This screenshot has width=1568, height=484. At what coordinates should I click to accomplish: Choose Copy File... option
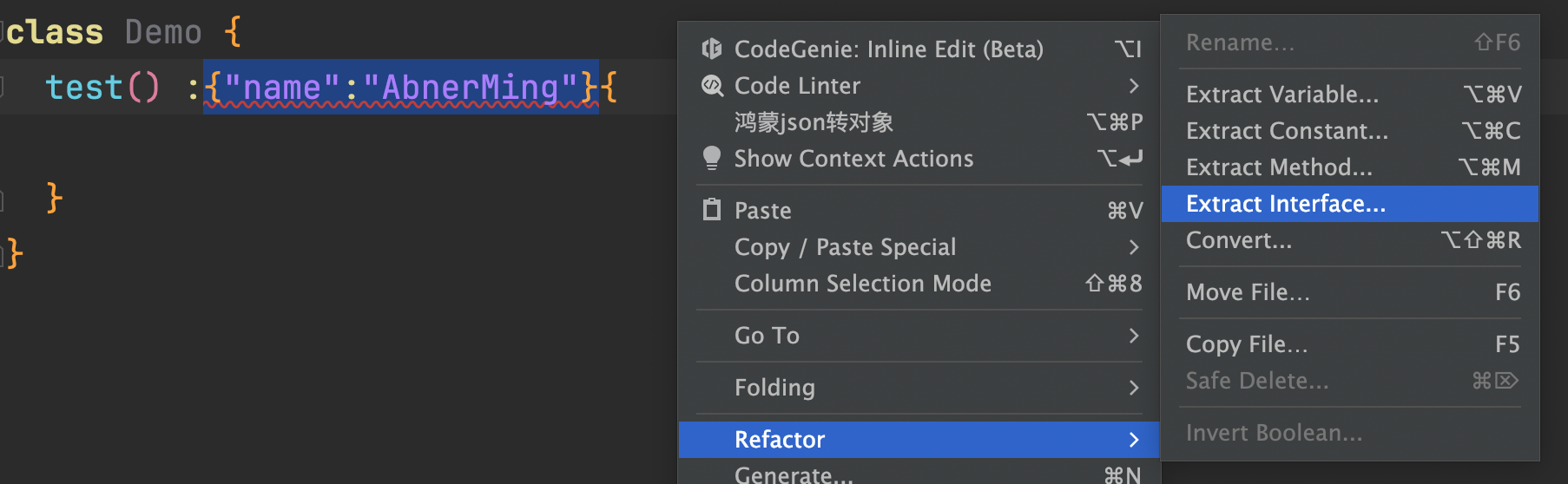[x=1350, y=344]
